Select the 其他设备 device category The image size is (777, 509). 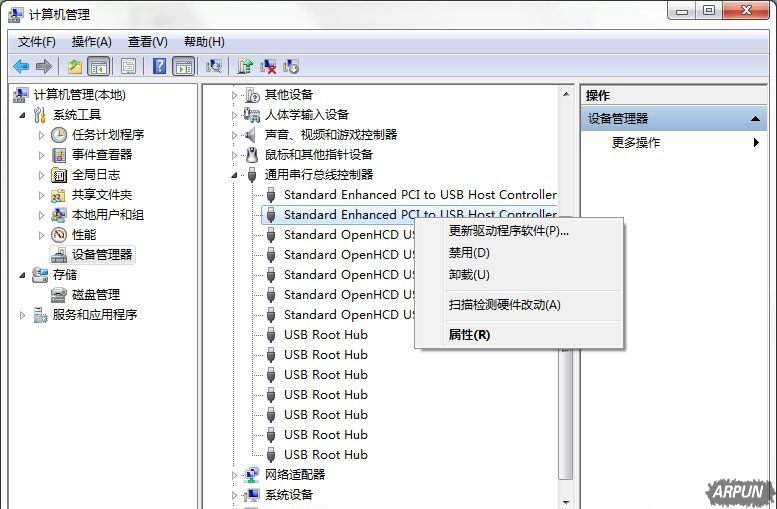pyautogui.click(x=289, y=95)
